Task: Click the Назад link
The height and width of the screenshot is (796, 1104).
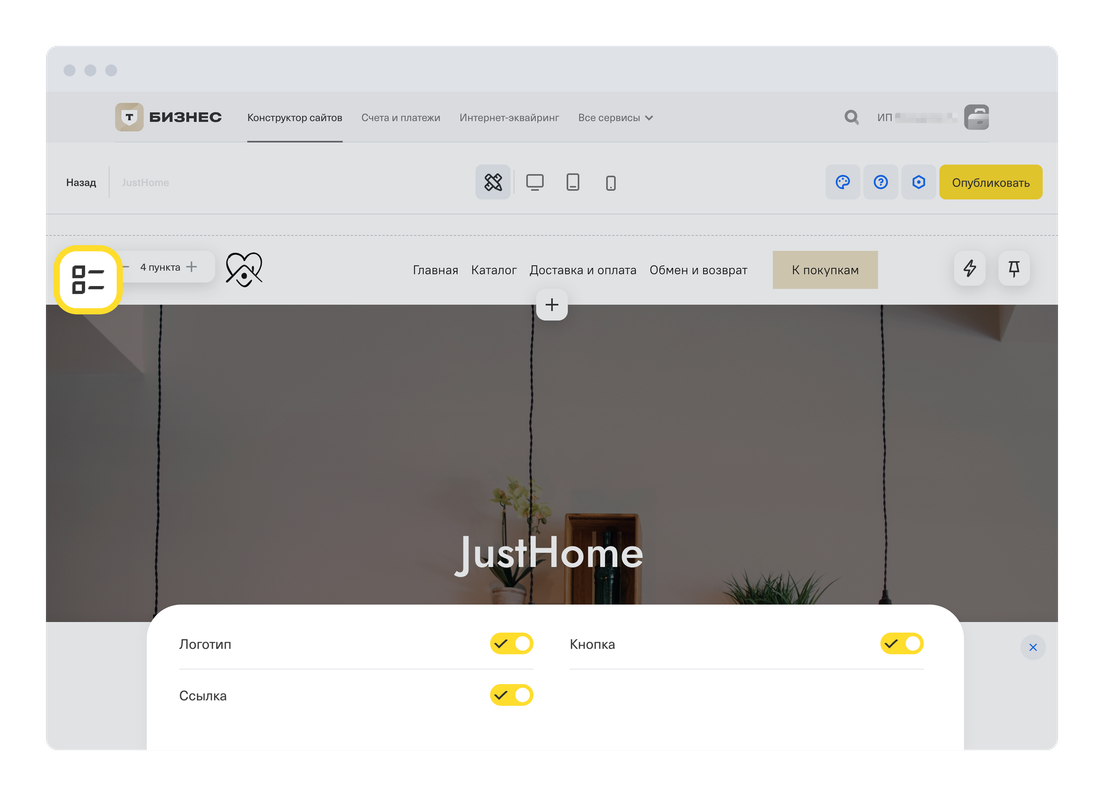Action: point(81,183)
